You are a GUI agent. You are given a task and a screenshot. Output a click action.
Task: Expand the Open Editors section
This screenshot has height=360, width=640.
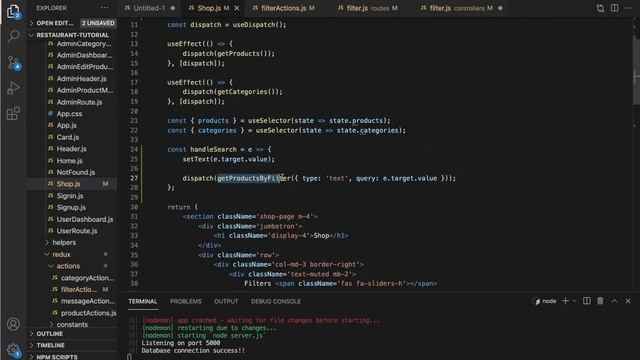coord(55,23)
